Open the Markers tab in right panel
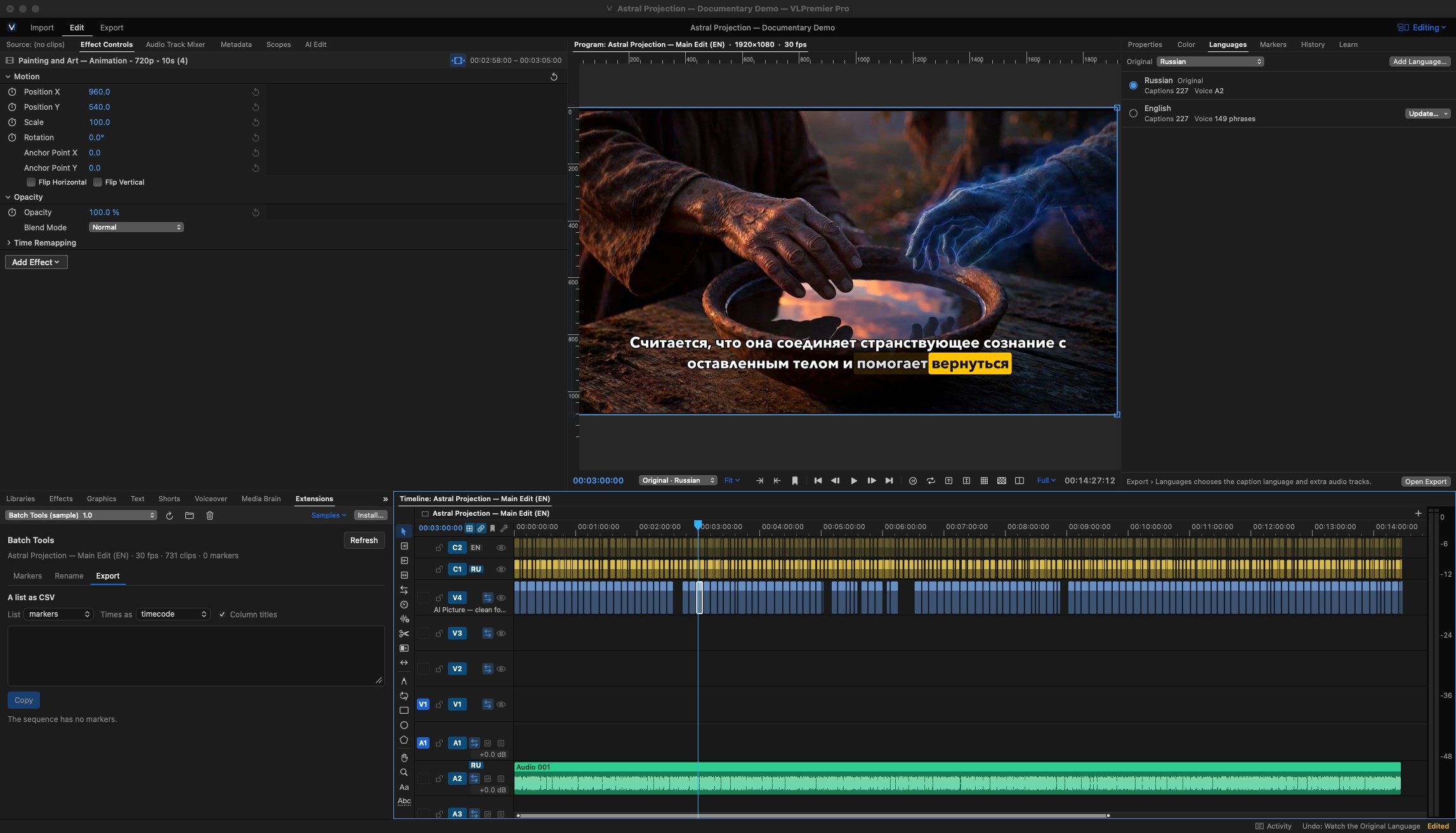 [1273, 44]
